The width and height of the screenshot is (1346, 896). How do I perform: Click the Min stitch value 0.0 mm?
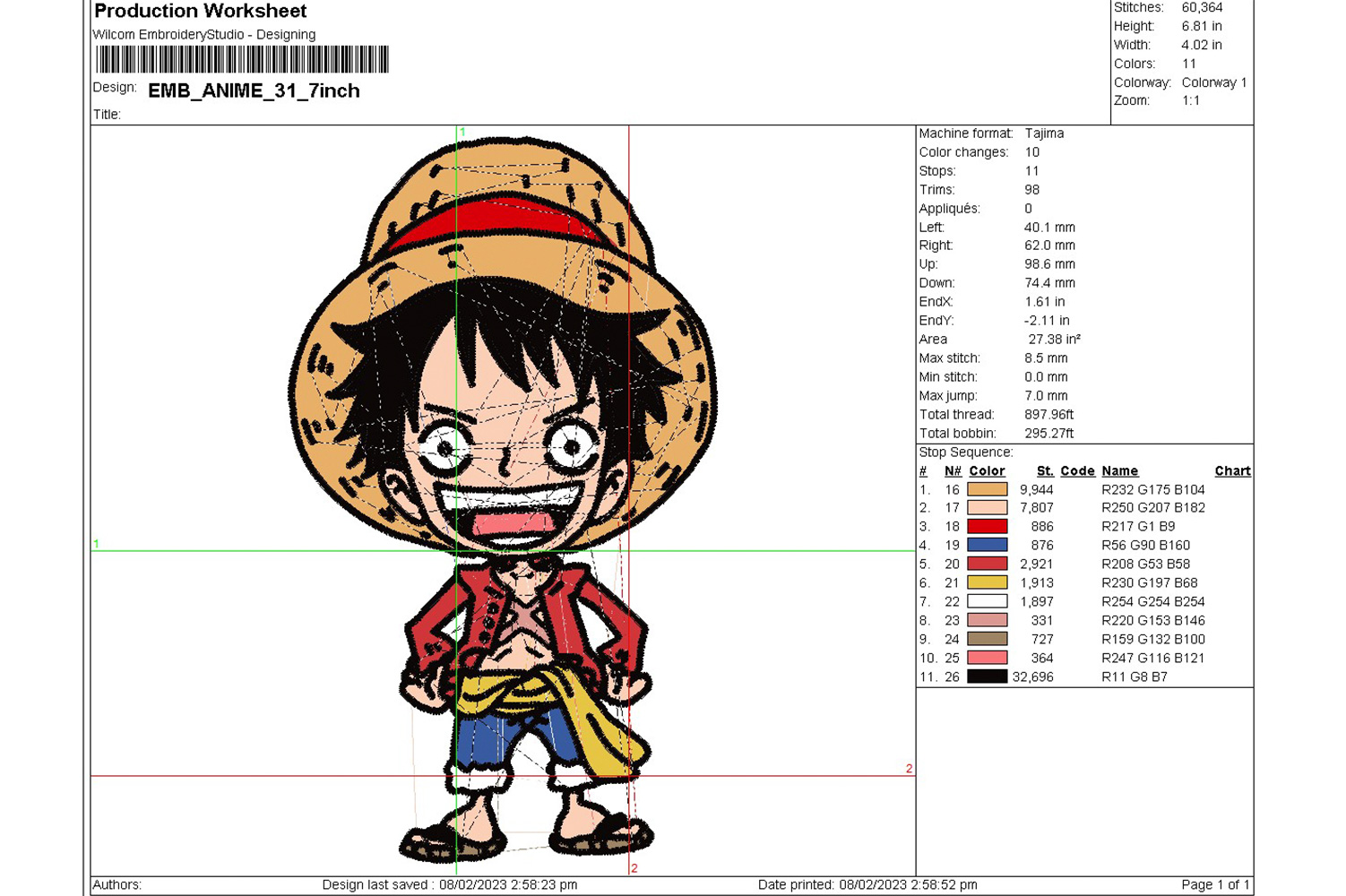click(x=1046, y=377)
